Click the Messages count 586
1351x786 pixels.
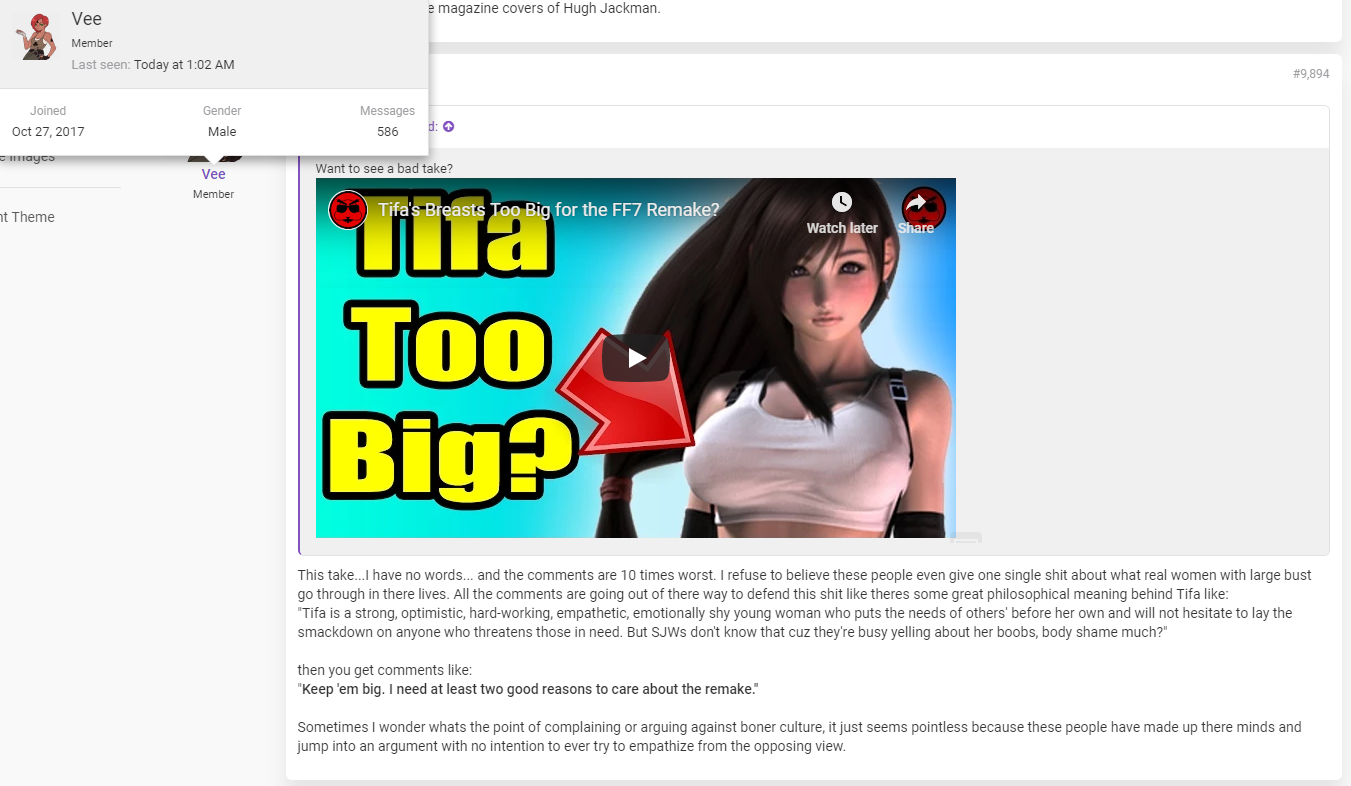388,132
